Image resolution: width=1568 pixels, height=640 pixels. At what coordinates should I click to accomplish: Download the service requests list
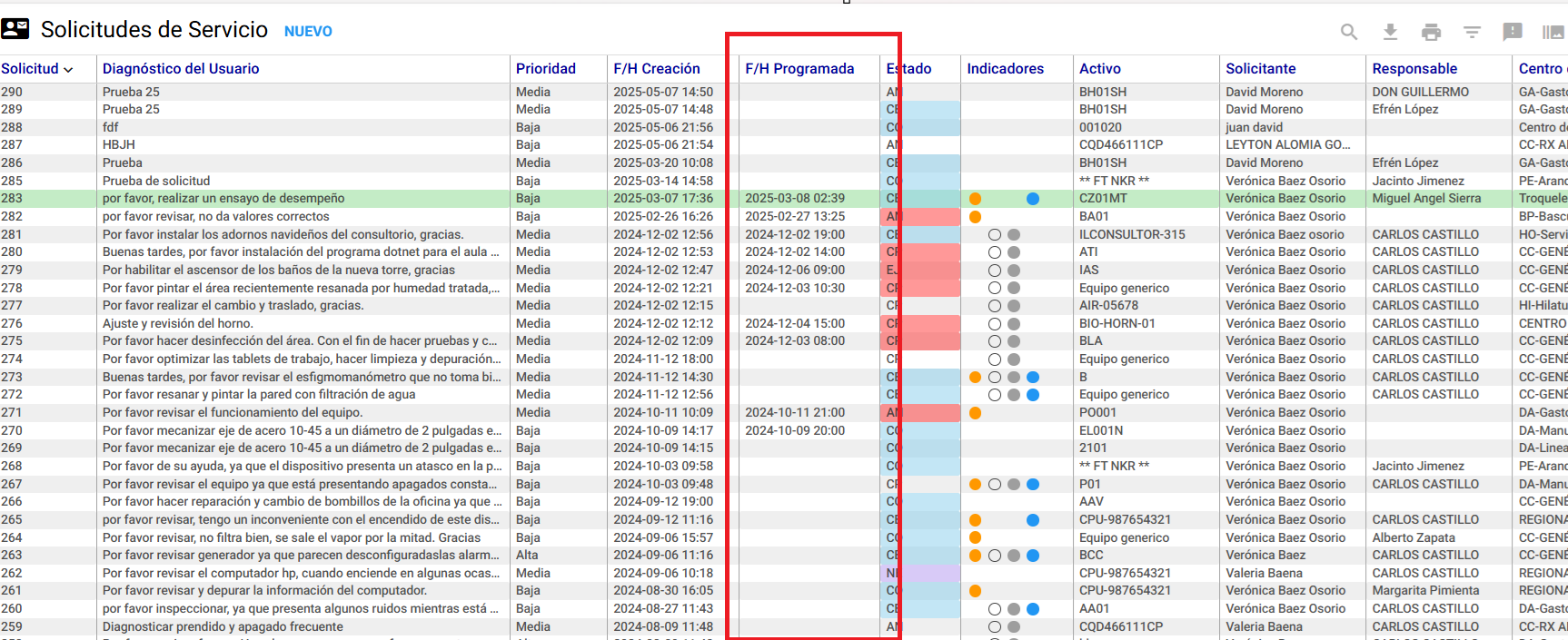click(1390, 32)
